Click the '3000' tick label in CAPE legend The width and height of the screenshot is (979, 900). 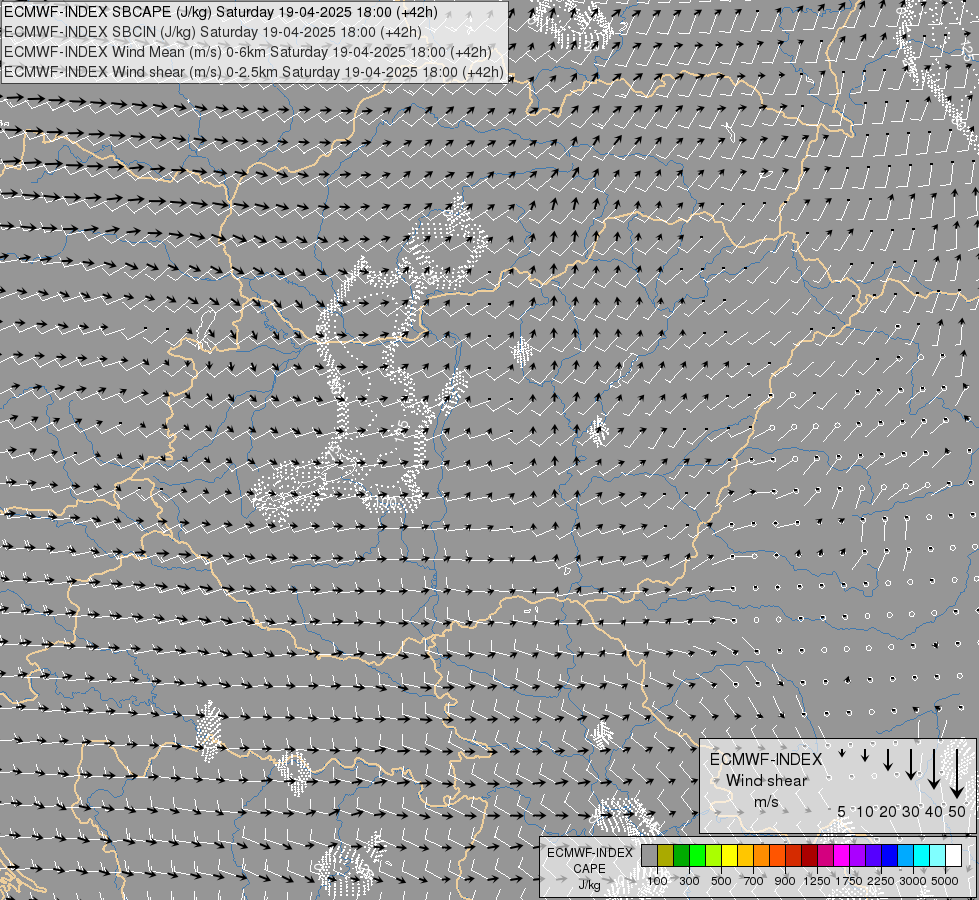click(913, 881)
